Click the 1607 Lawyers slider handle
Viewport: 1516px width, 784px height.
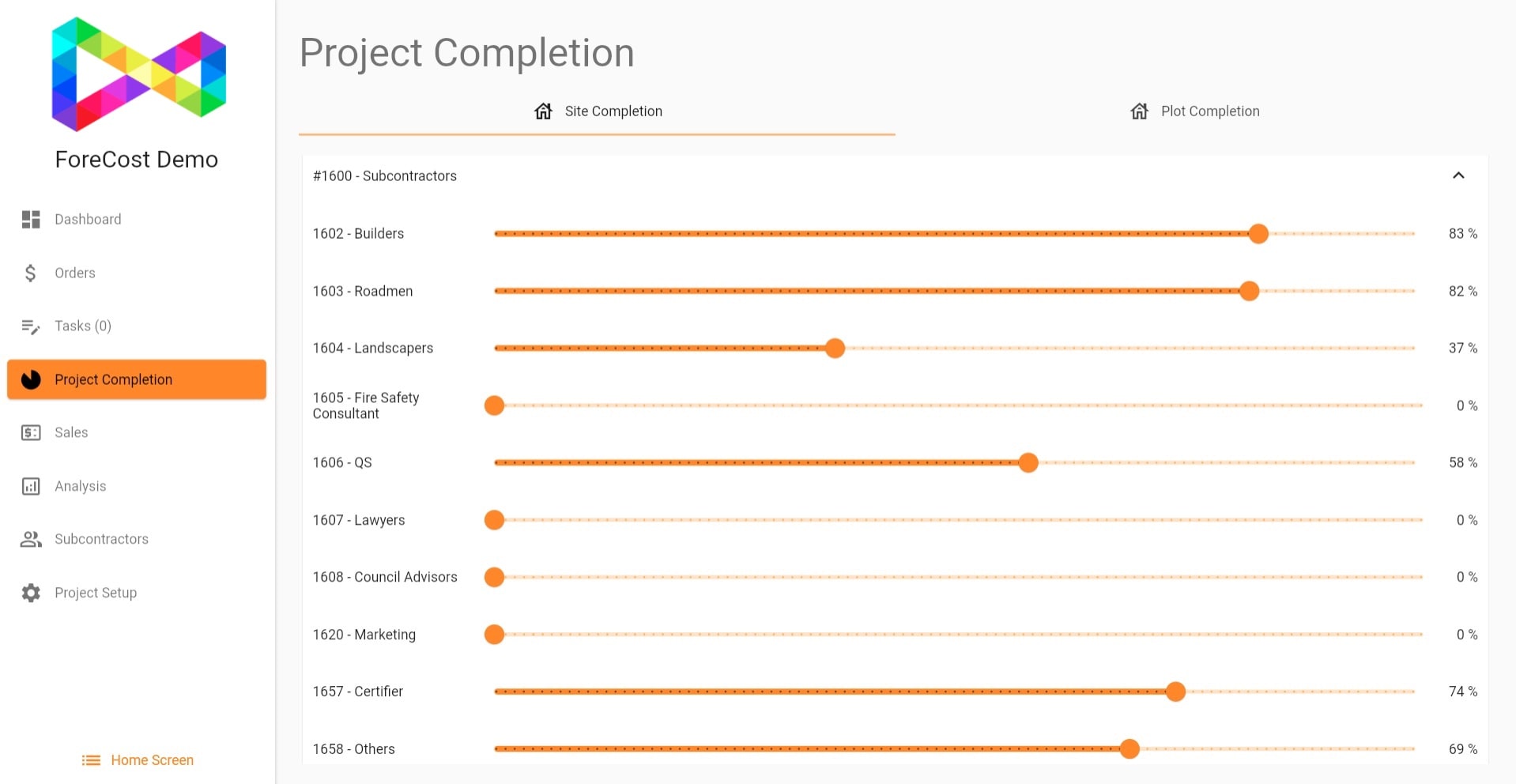point(494,520)
